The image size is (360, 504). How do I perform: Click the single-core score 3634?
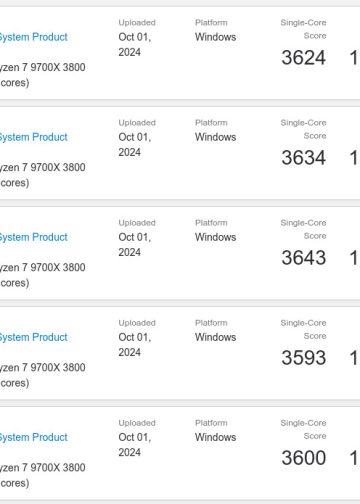coord(304,157)
